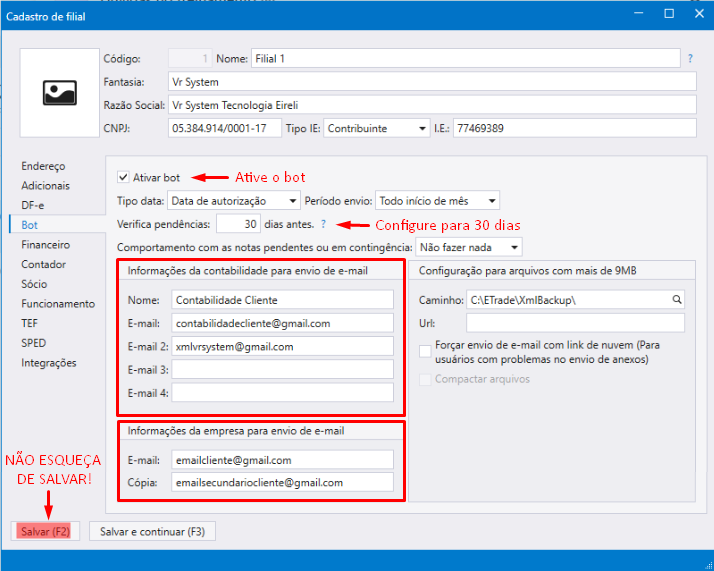This screenshot has width=714, height=571.
Task: Maximize the Cadastro de filial window
Action: pyautogui.click(x=669, y=14)
